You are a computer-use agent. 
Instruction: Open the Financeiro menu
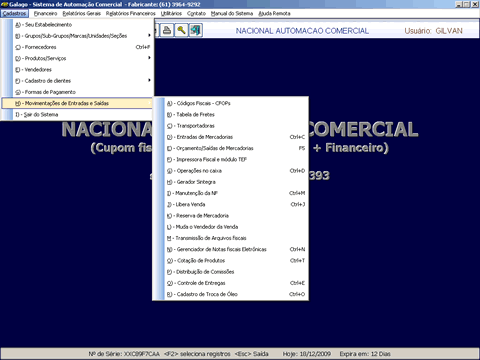(x=45, y=13)
